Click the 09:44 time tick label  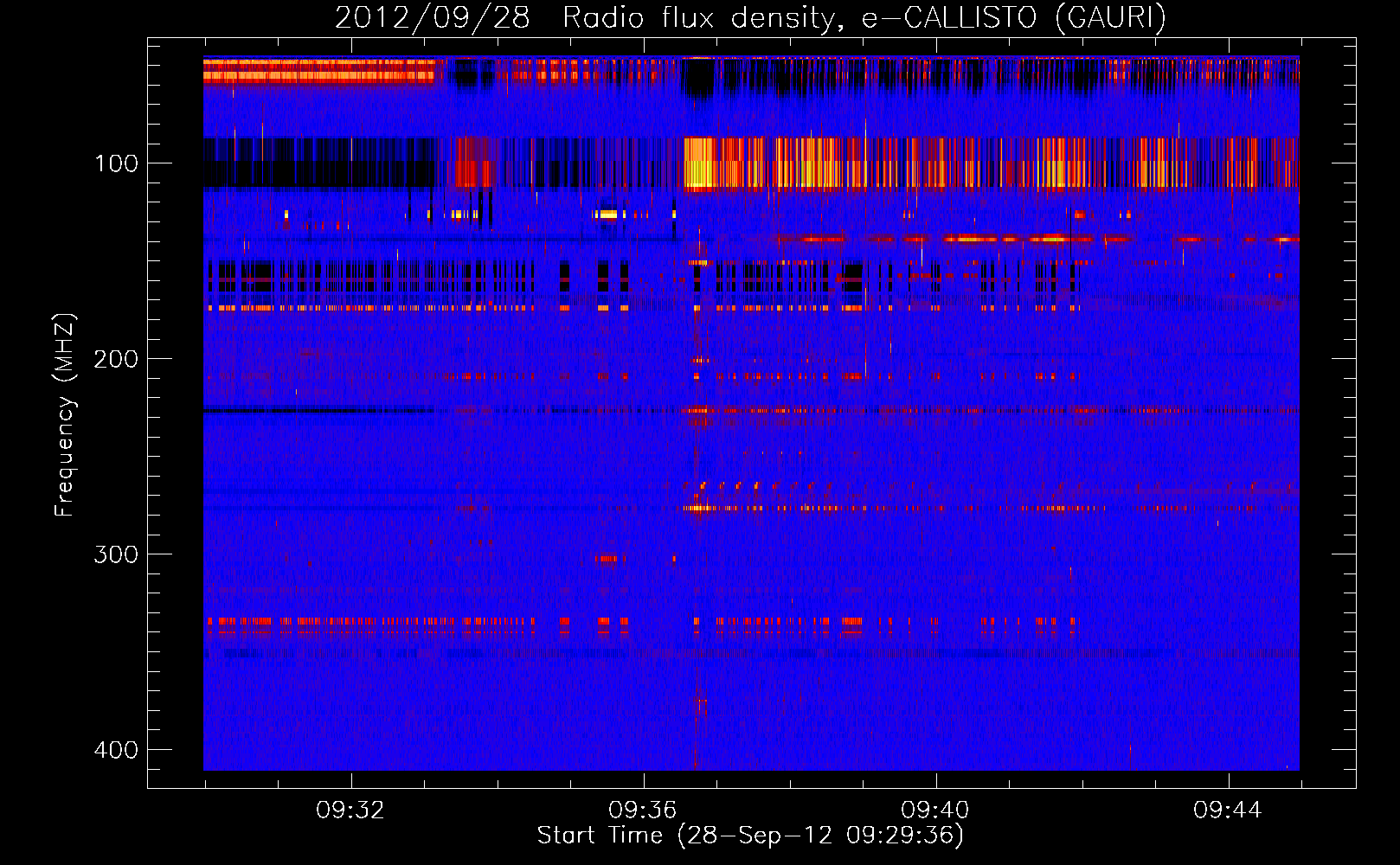tap(1228, 811)
